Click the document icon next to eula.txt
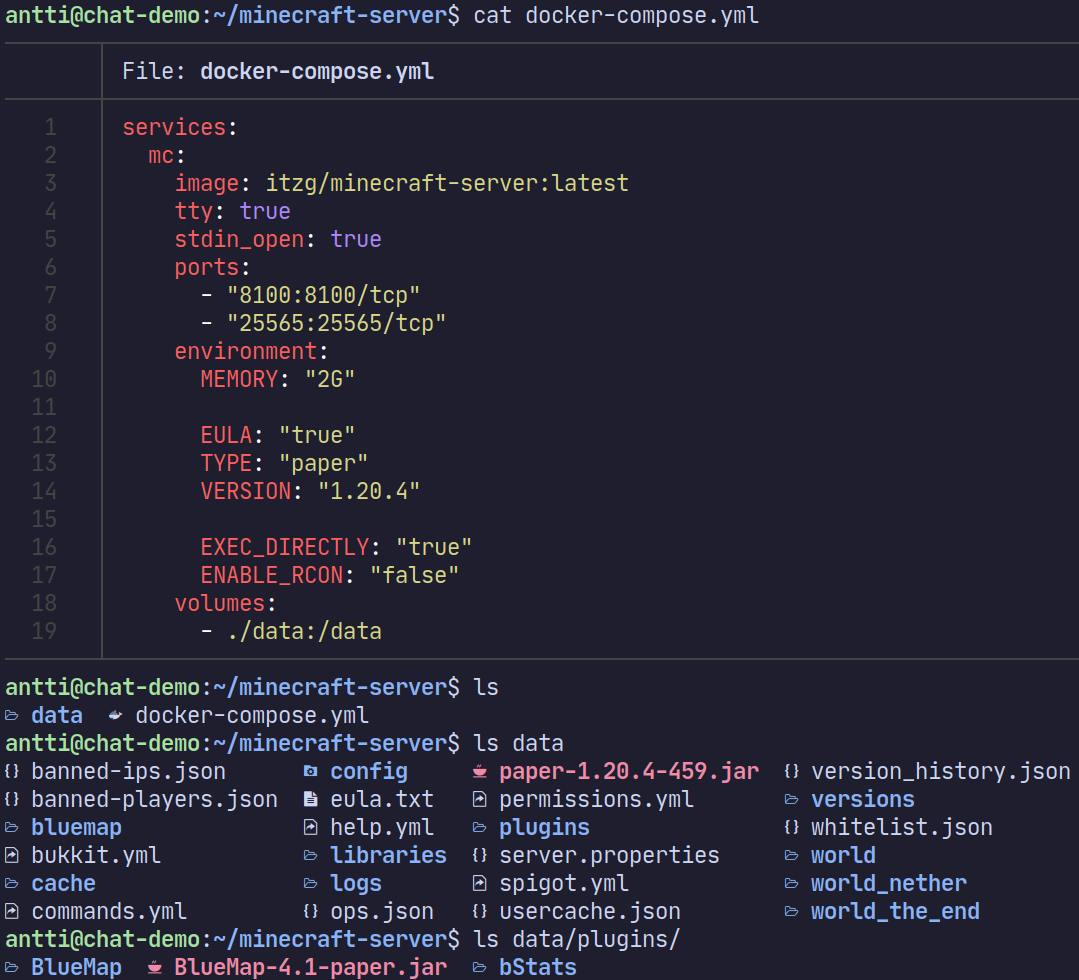 point(311,799)
